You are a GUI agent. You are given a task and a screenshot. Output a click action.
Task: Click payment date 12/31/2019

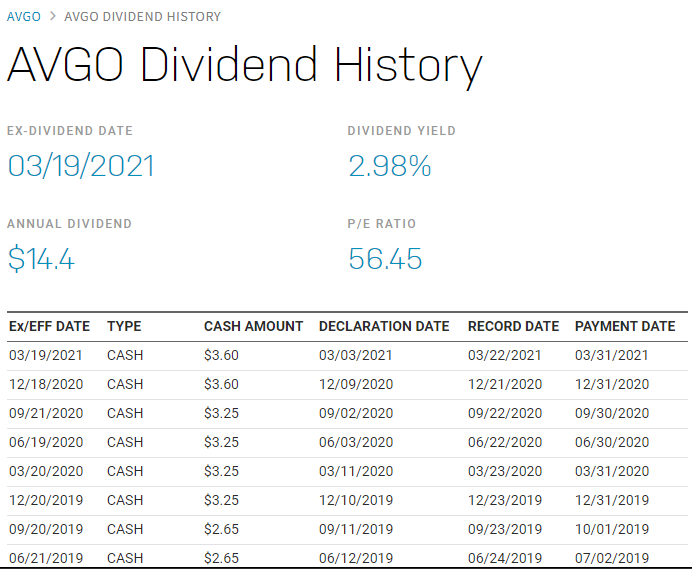tap(612, 500)
